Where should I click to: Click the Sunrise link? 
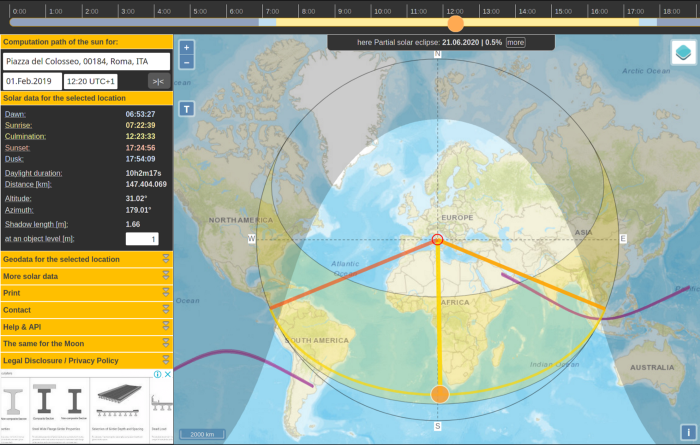(x=18, y=125)
